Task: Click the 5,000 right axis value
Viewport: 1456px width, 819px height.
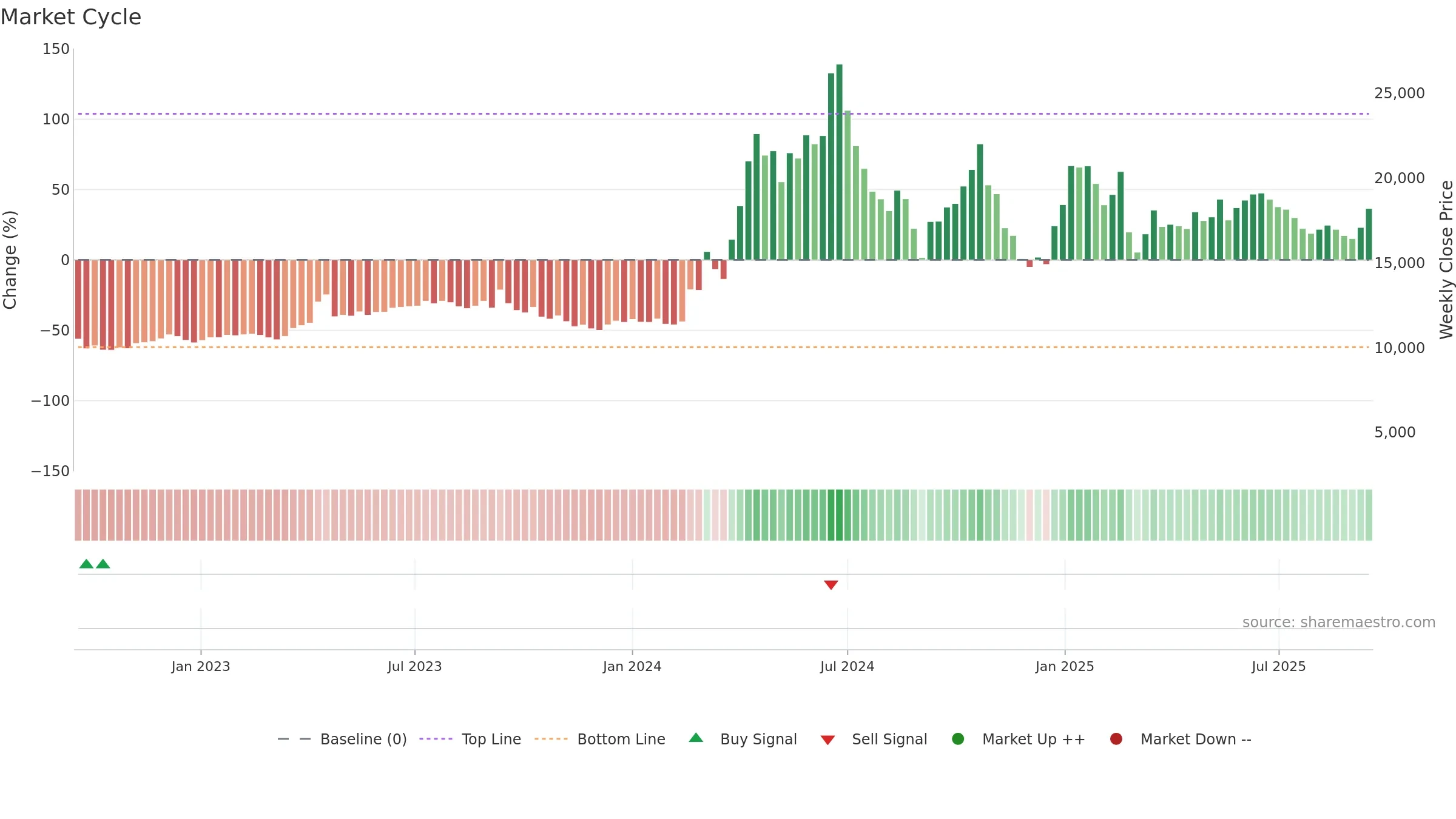Action: pyautogui.click(x=1395, y=432)
